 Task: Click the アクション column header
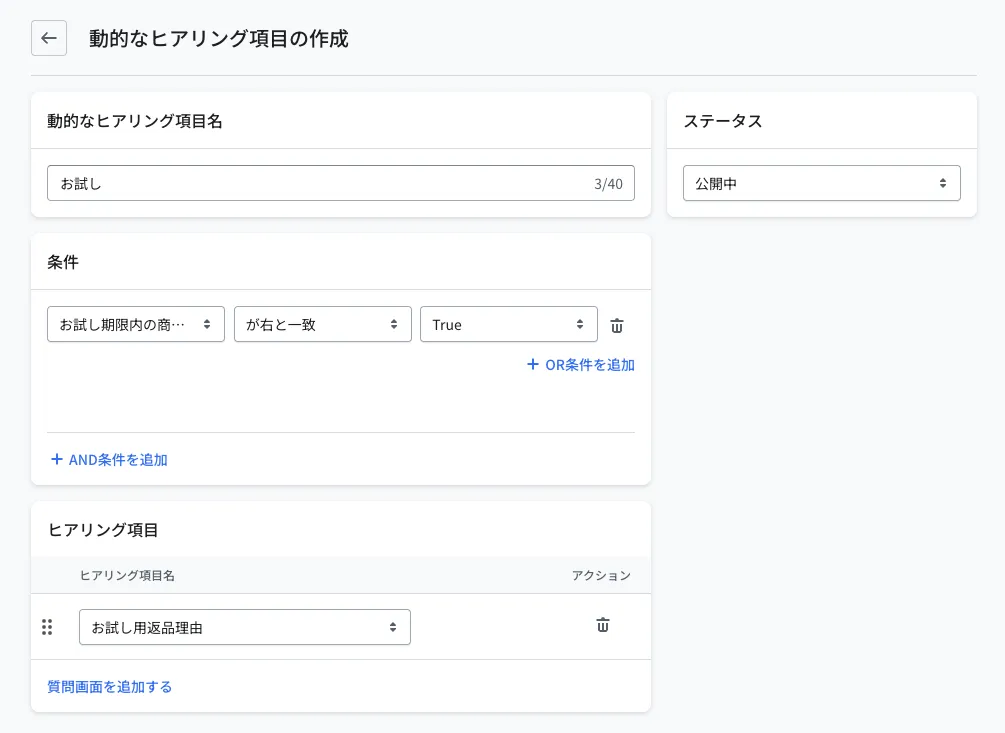coord(601,575)
